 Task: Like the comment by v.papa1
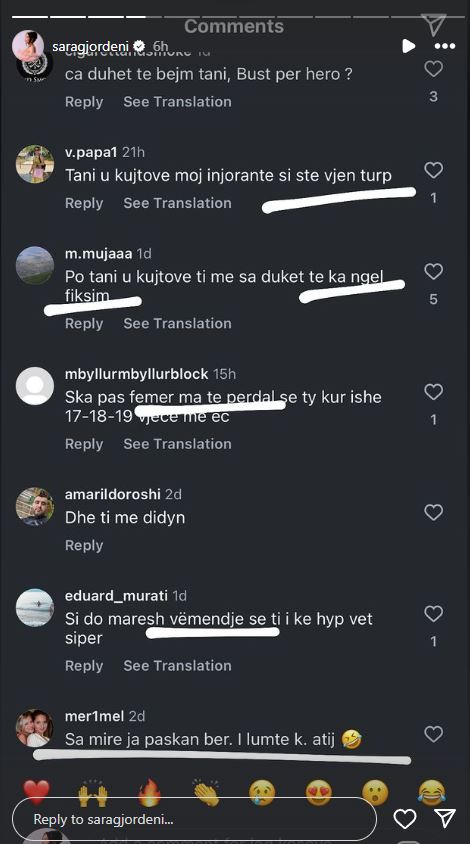pos(433,170)
